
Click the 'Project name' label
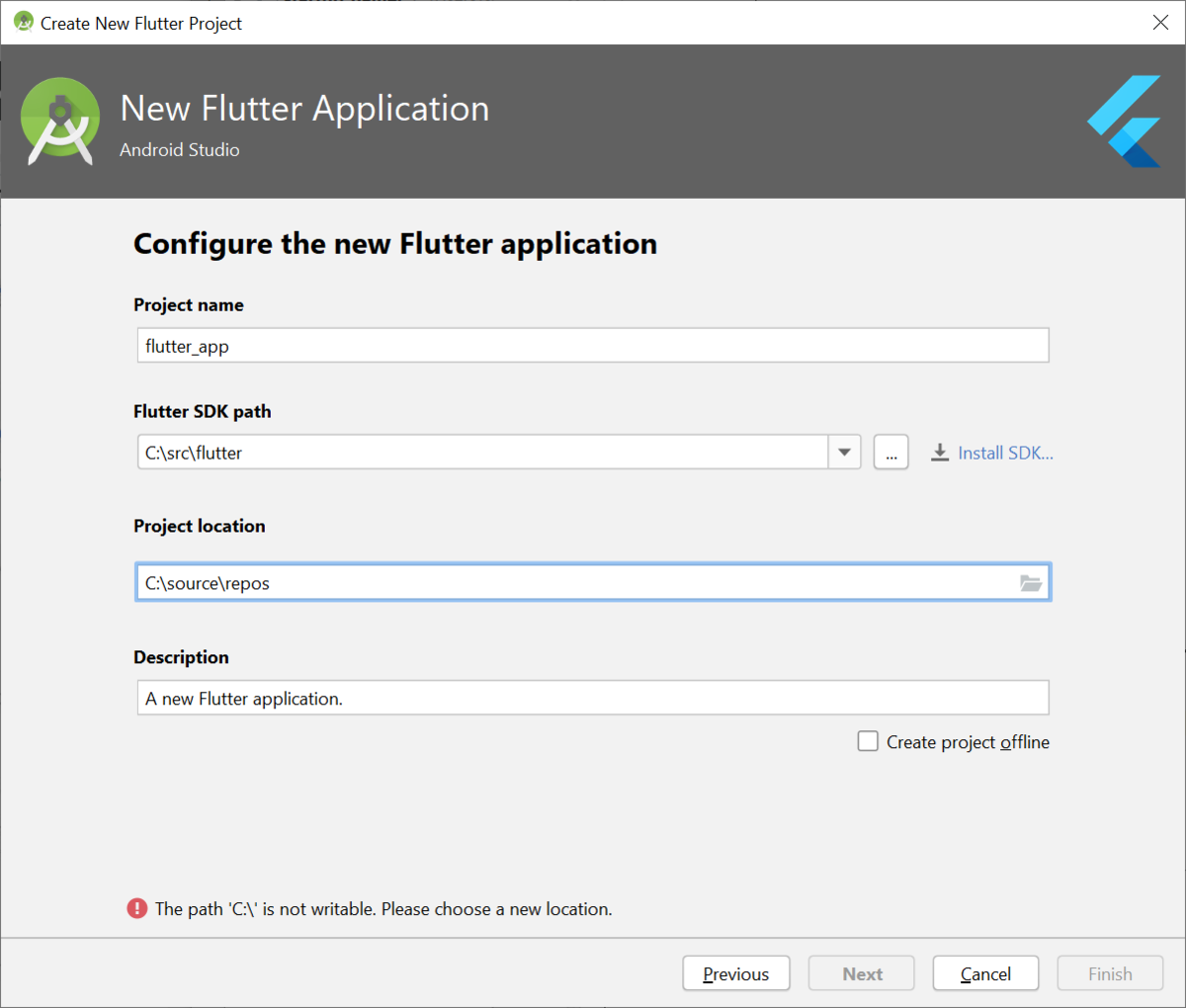[189, 304]
